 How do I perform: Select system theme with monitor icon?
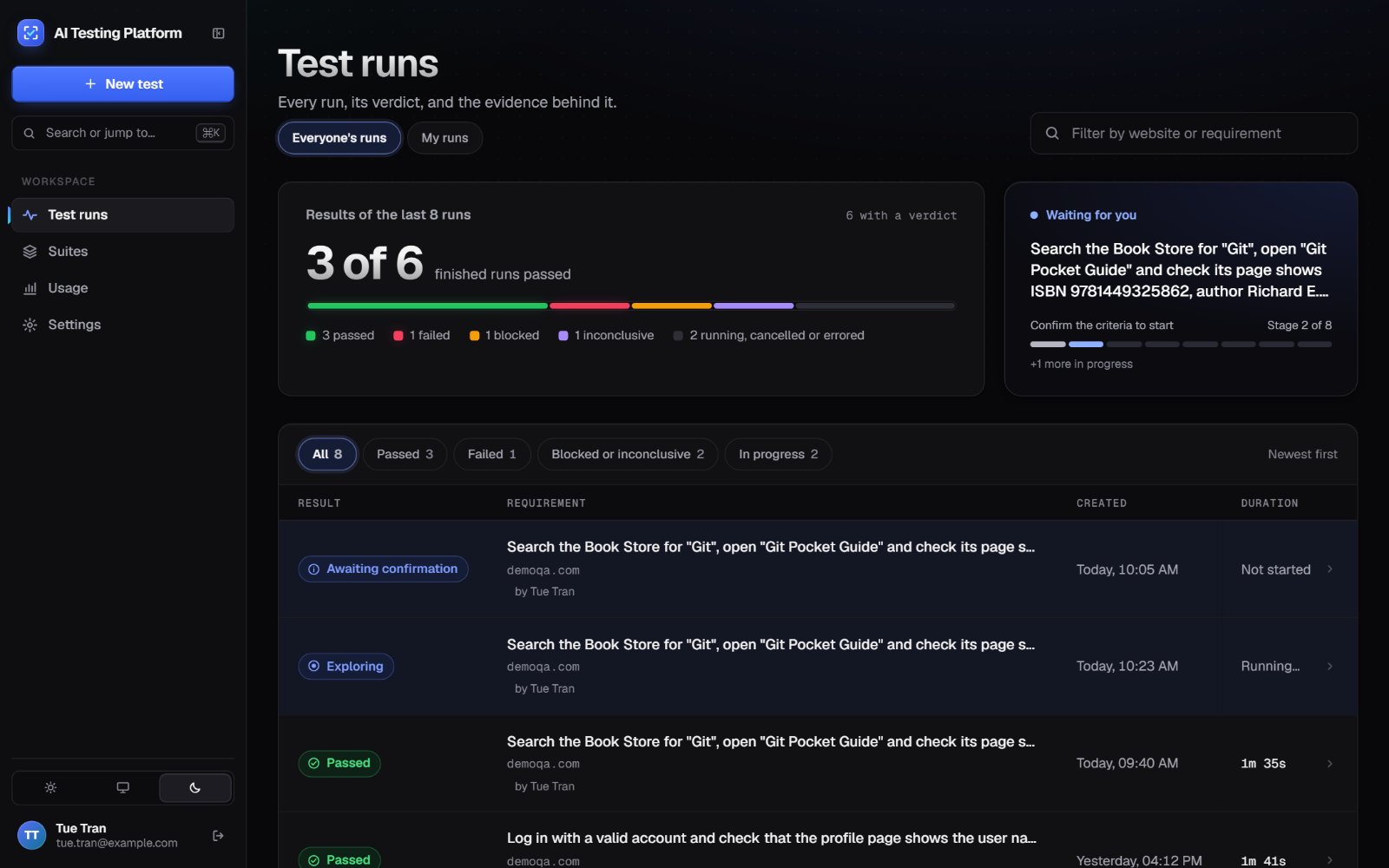[x=123, y=788]
